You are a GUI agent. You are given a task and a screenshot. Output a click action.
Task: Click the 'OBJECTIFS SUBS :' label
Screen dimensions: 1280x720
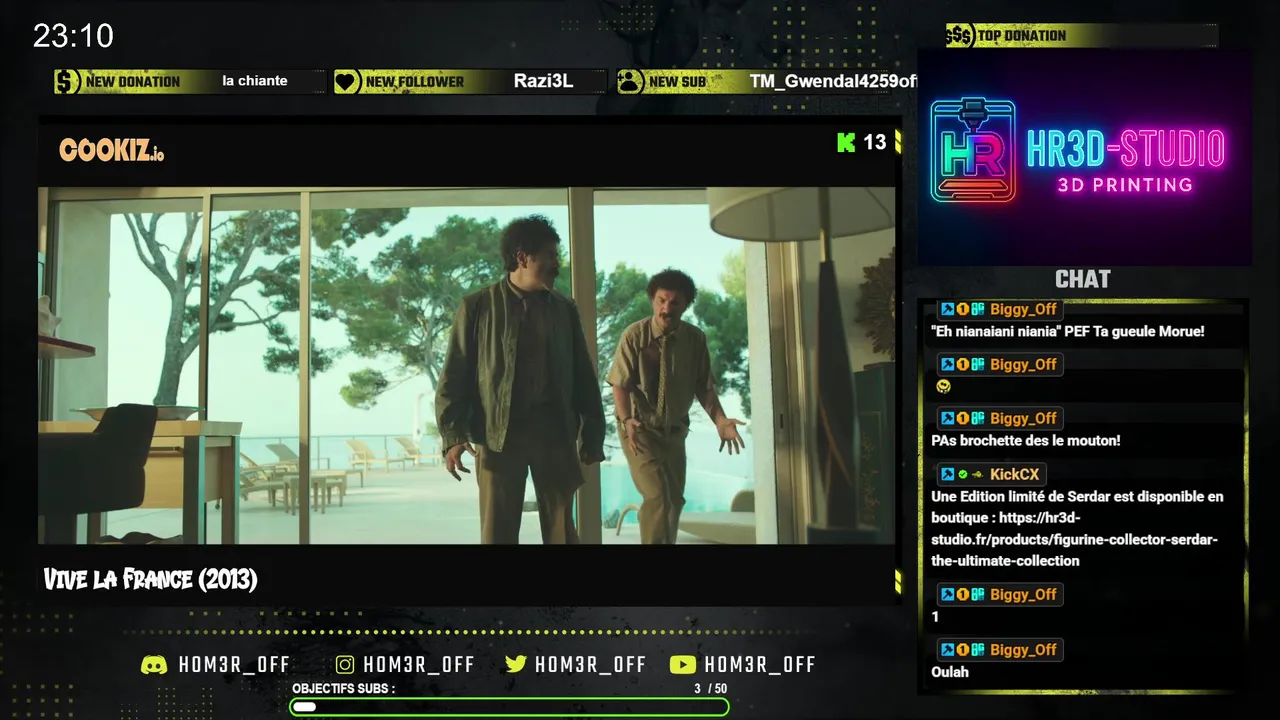click(343, 689)
